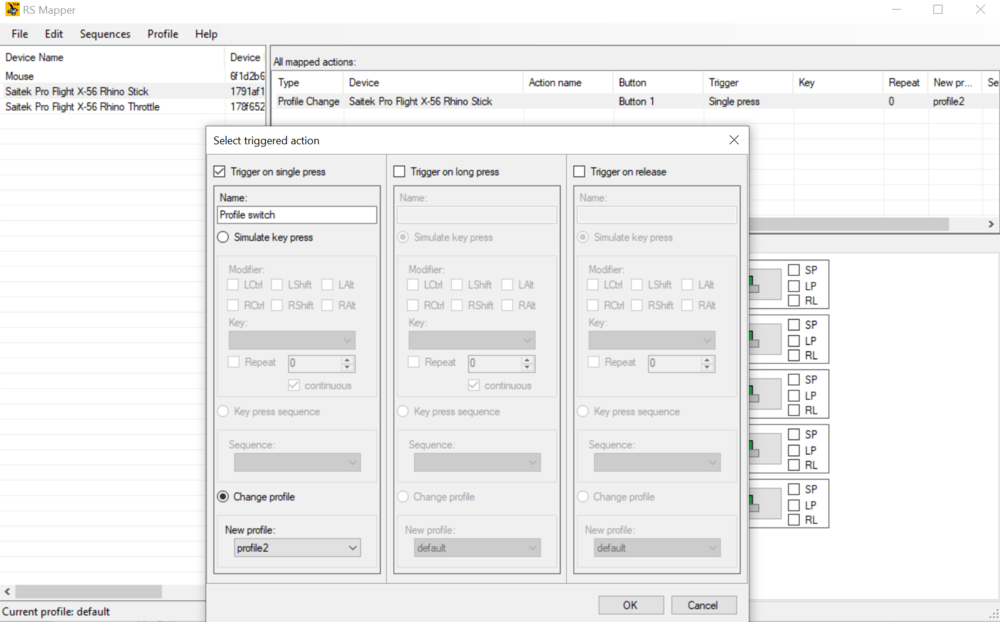Screen dimensions: 1000x622
Task: Open the Help menu
Action: pos(206,34)
